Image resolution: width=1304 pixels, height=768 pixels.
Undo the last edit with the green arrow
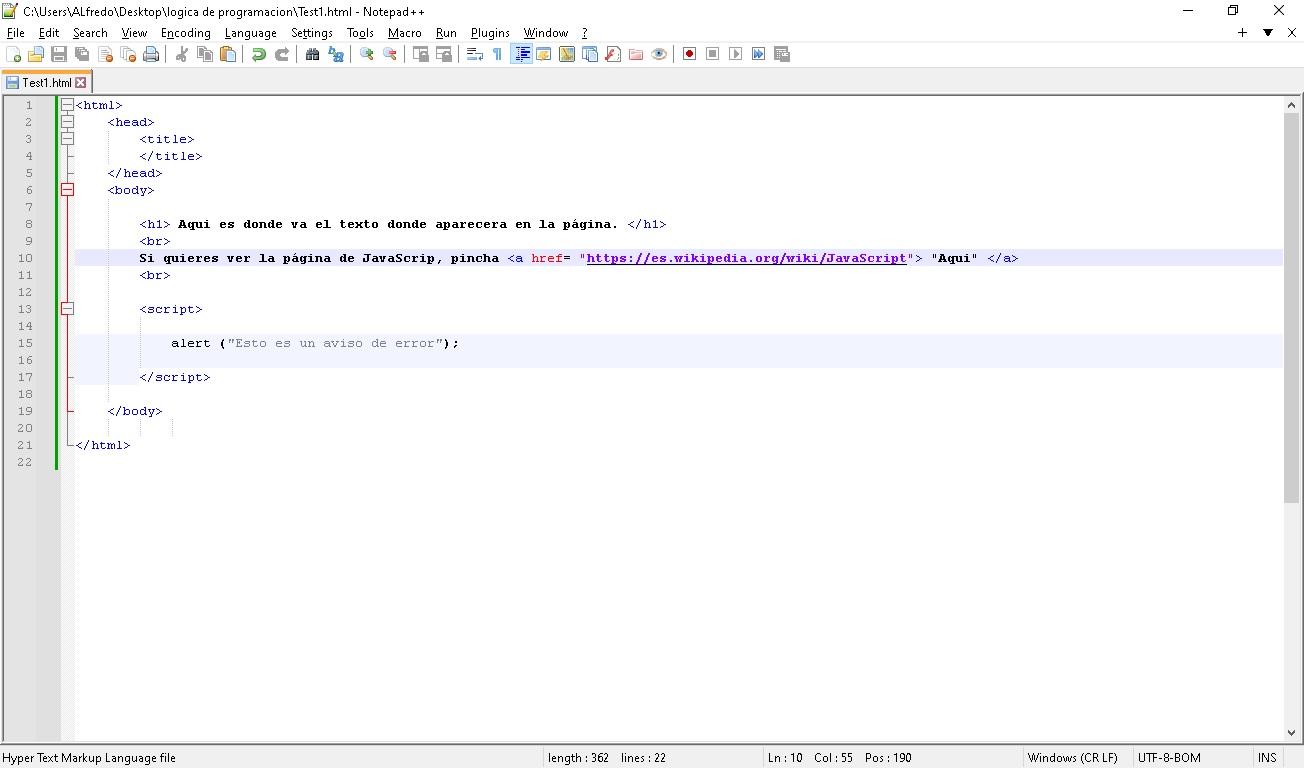pyautogui.click(x=259, y=54)
